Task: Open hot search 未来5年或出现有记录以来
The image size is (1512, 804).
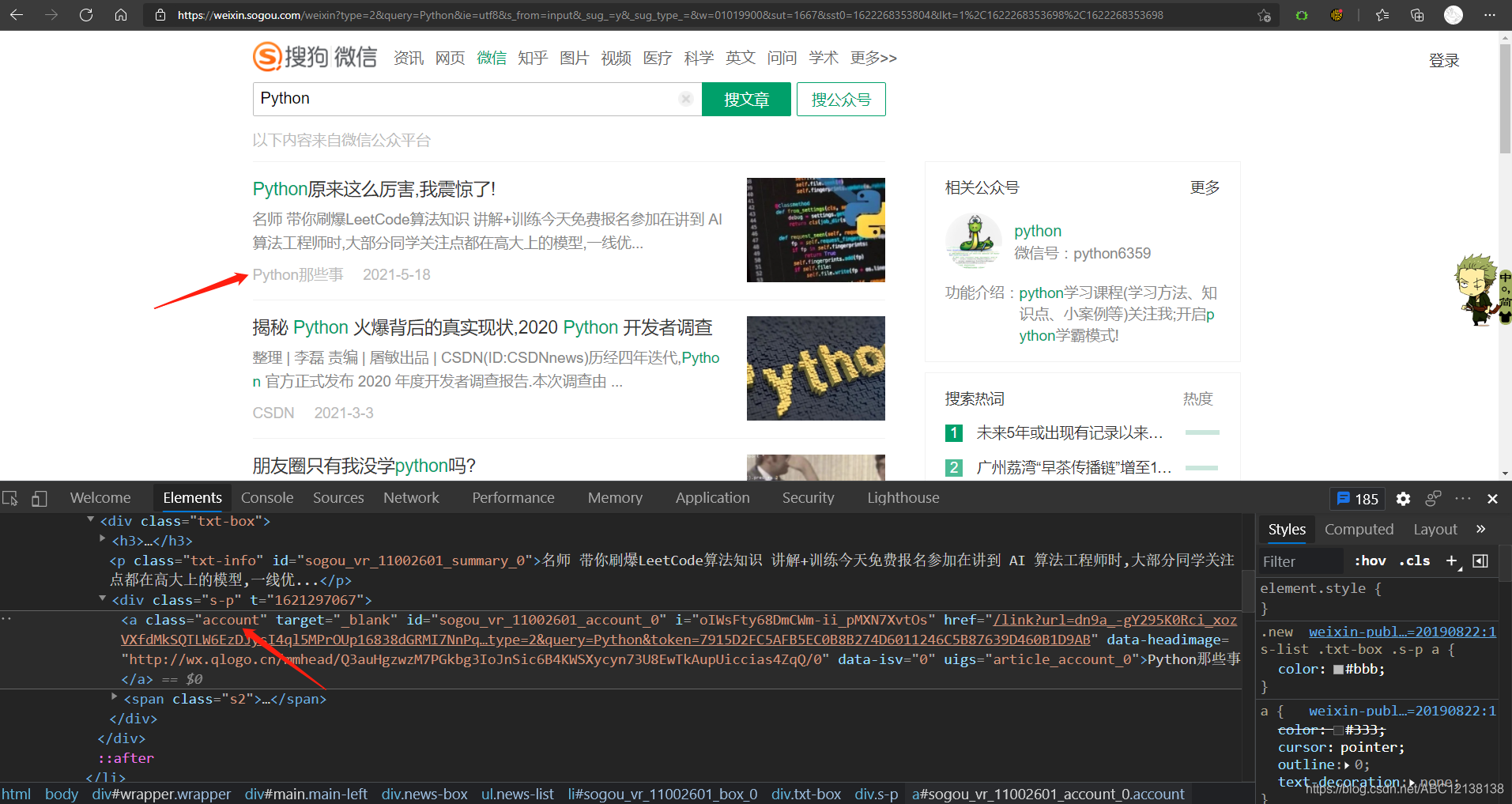Action: 1069,432
